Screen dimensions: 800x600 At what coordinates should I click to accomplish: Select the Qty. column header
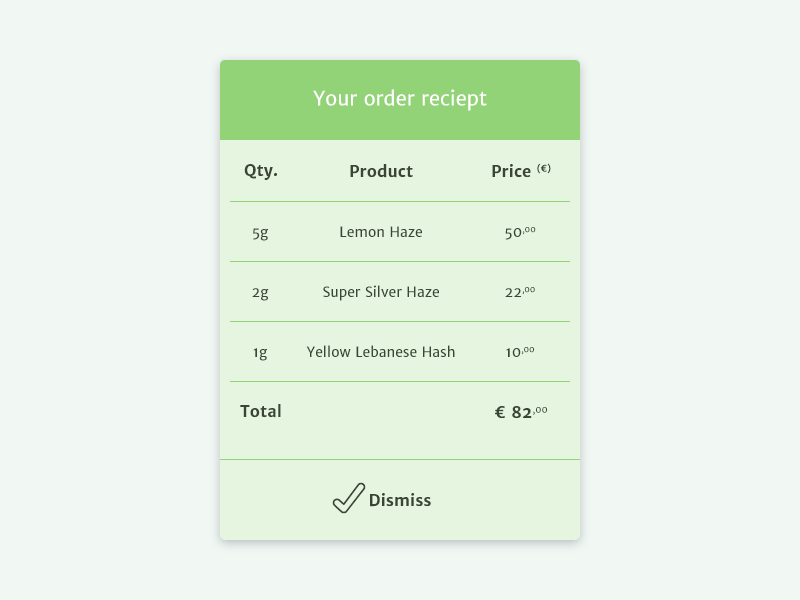coord(261,171)
